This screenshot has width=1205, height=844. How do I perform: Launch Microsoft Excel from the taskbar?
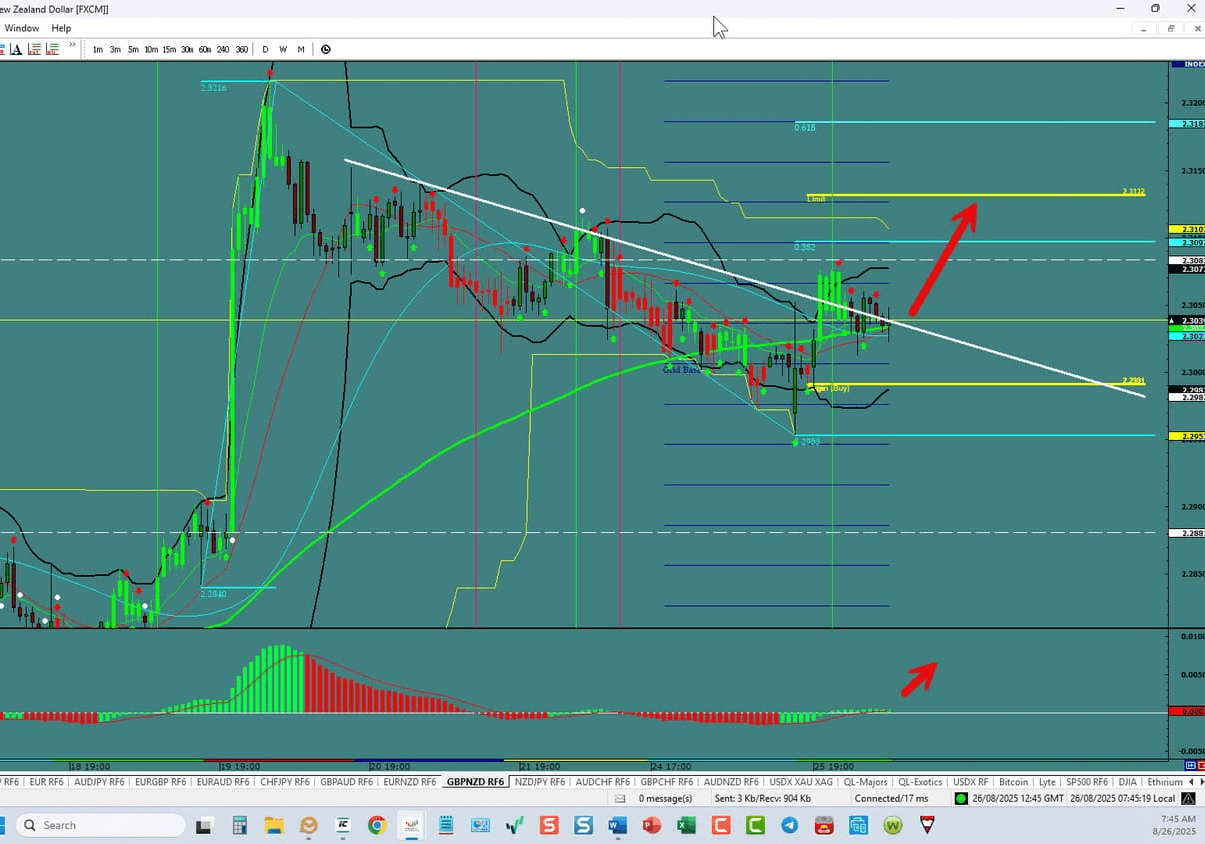click(x=686, y=825)
